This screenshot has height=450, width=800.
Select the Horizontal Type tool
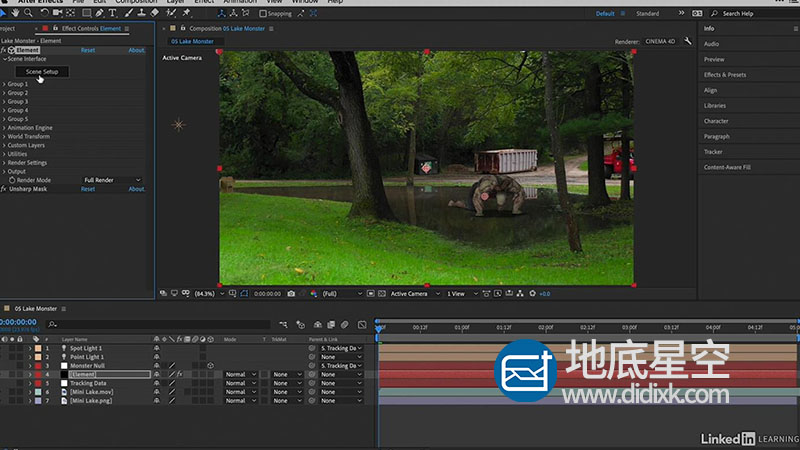112,13
